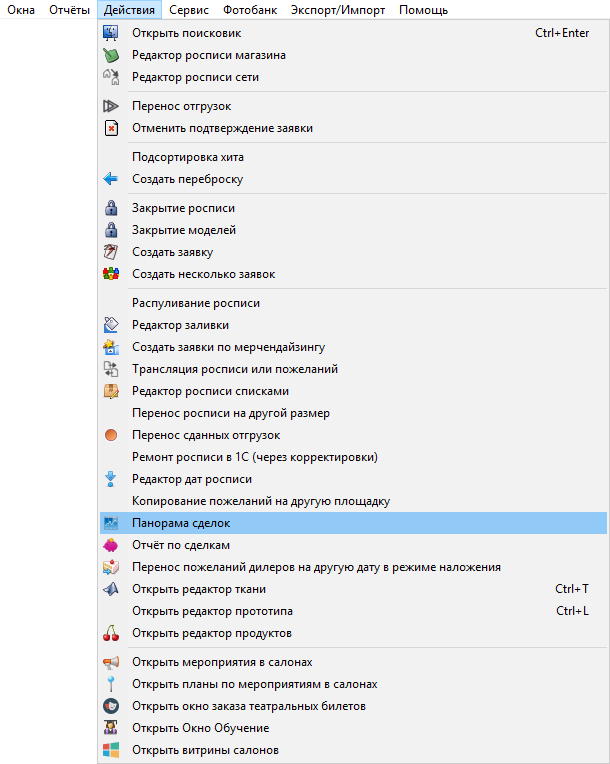This screenshot has width=610, height=764.
Task: Open the Фотобанк menu
Action: pos(250,10)
